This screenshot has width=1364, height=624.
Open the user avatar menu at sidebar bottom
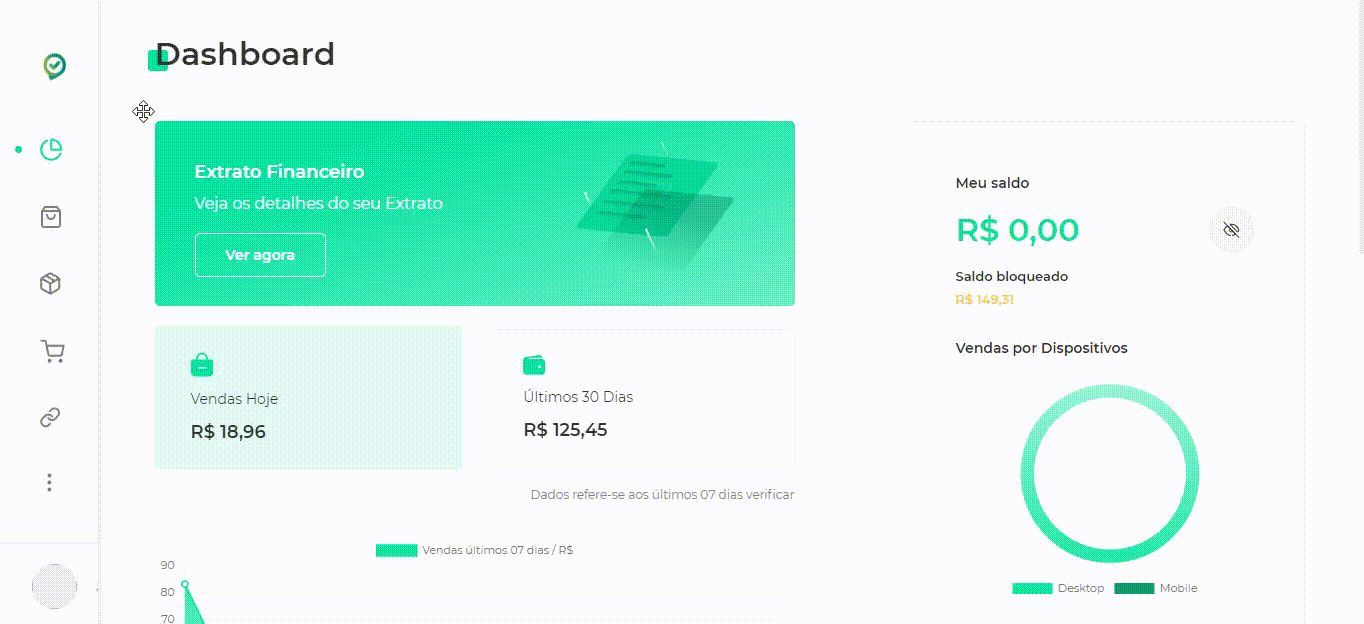click(x=55, y=587)
